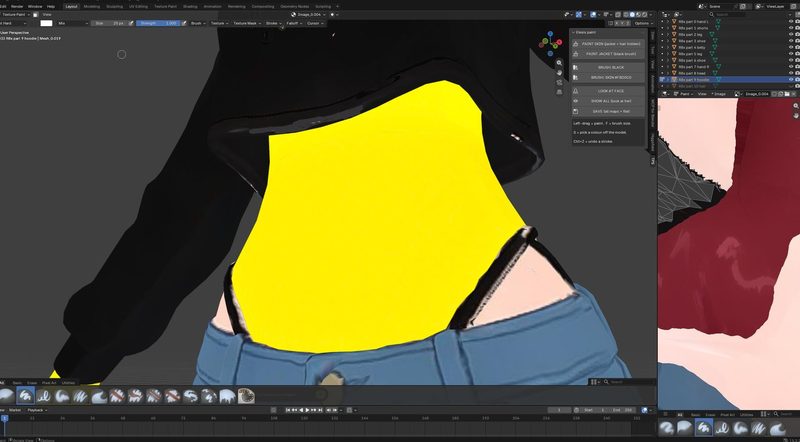Expand the part 5 leg outliner row

tap(668, 54)
